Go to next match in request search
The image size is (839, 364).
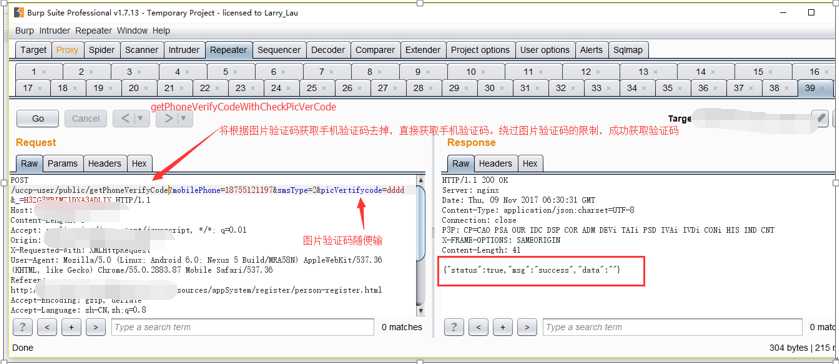tap(95, 327)
